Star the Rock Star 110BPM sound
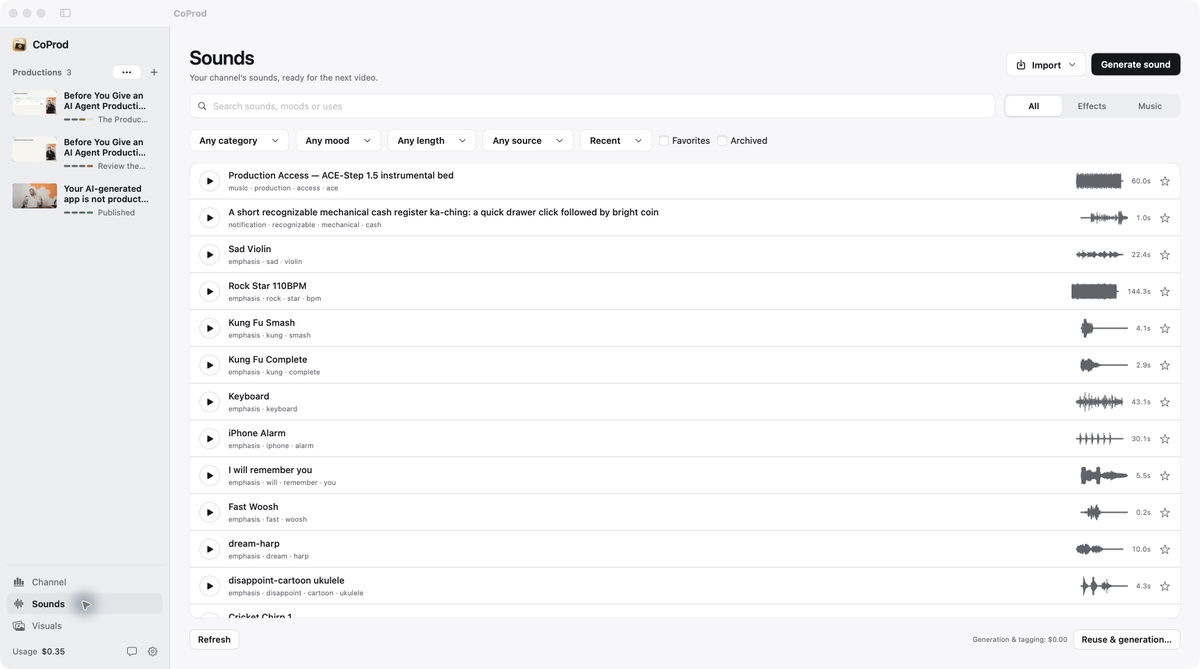This screenshot has height=669, width=1200. point(1164,291)
